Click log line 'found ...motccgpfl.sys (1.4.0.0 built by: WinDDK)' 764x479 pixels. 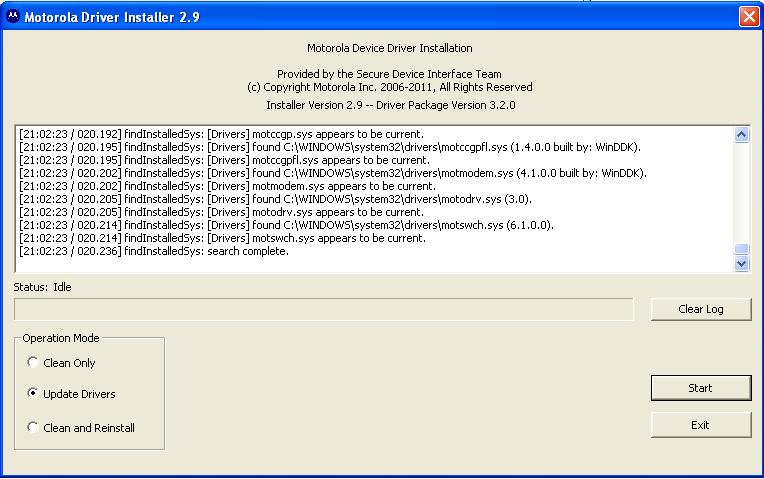pyautogui.click(x=330, y=147)
